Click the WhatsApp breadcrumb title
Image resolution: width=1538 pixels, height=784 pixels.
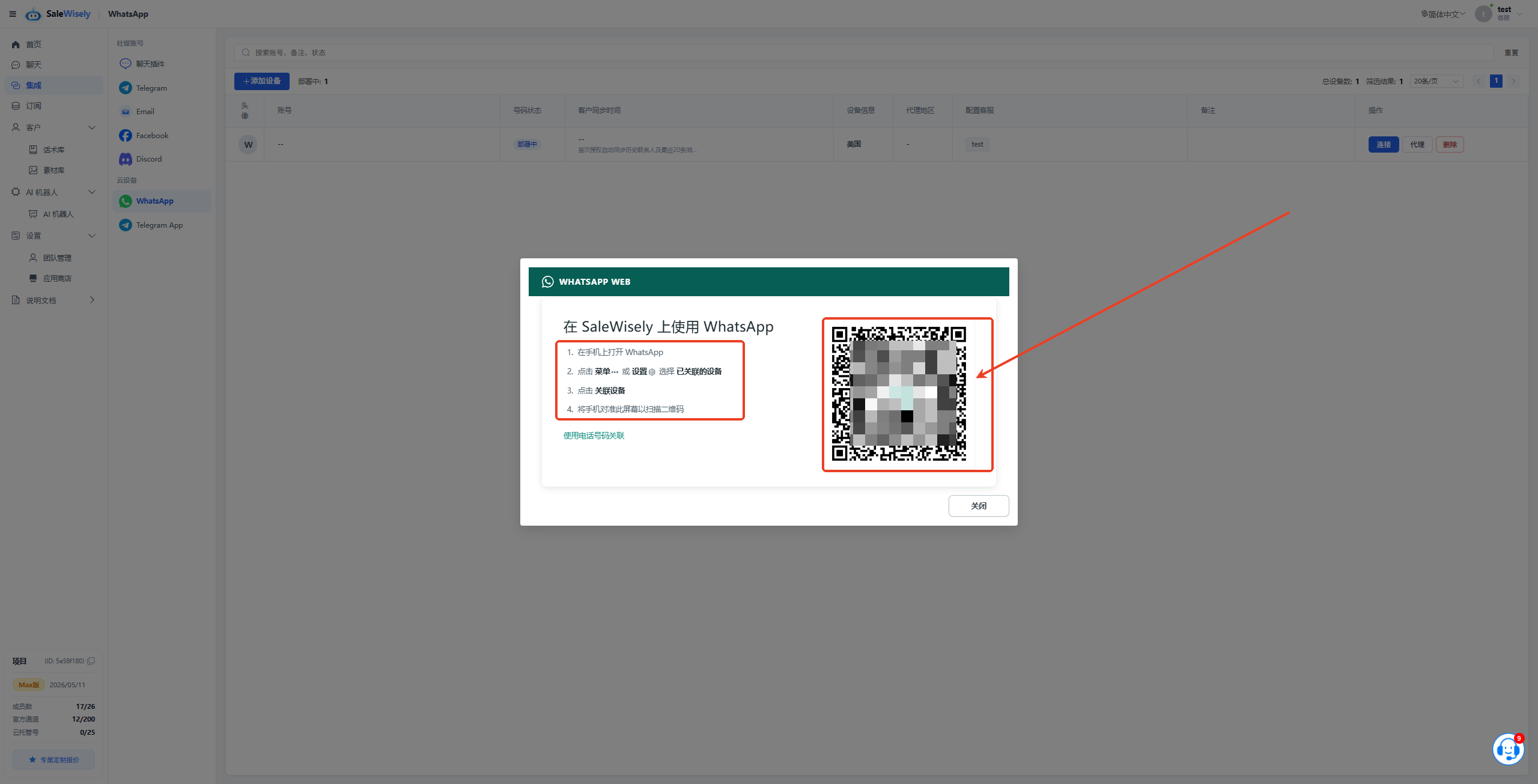[128, 14]
